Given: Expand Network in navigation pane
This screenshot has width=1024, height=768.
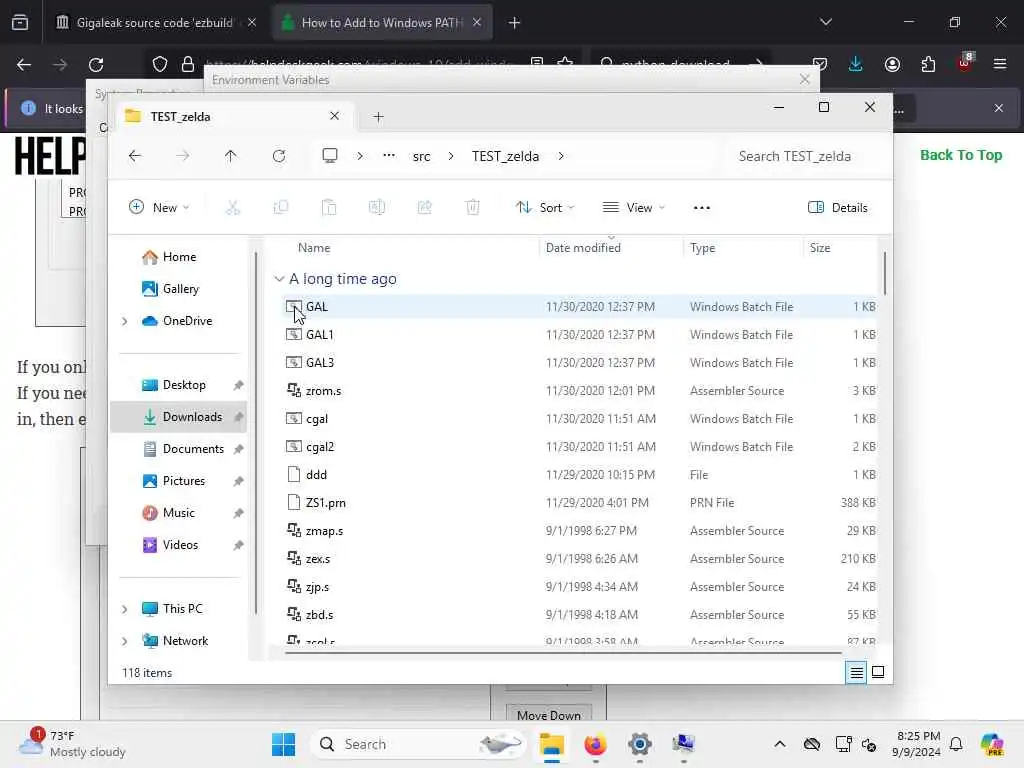Looking at the screenshot, I should [124, 641].
